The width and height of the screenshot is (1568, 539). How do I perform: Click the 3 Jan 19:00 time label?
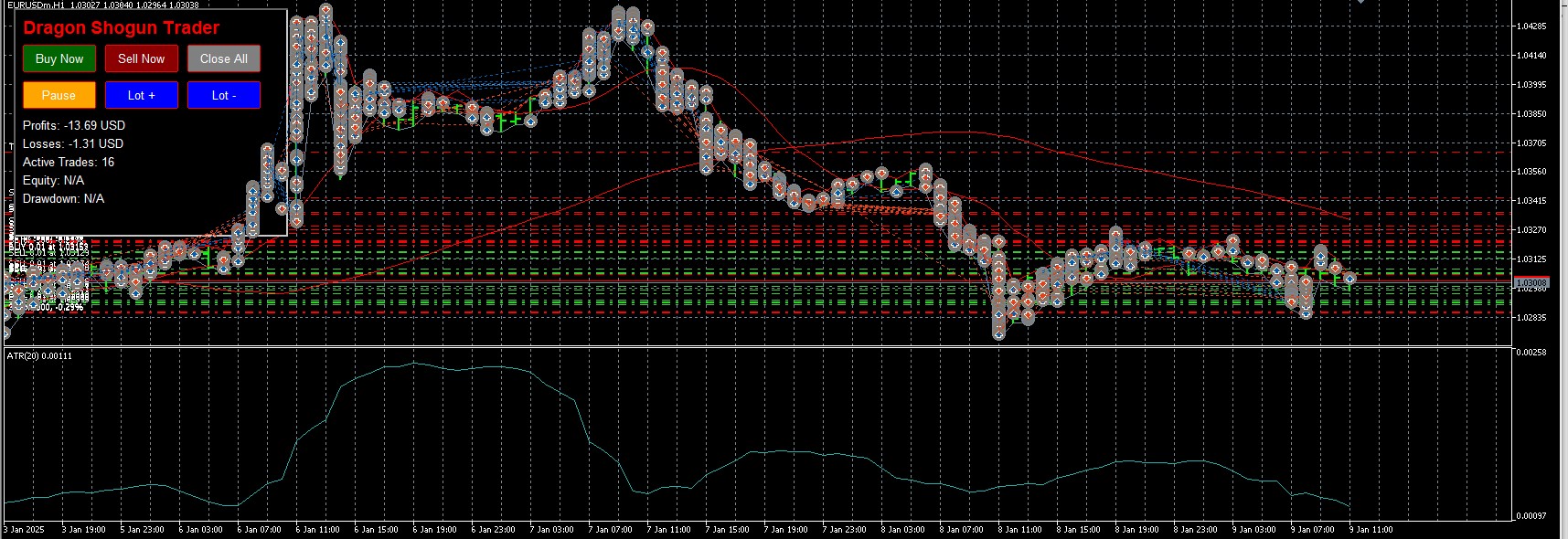click(84, 529)
